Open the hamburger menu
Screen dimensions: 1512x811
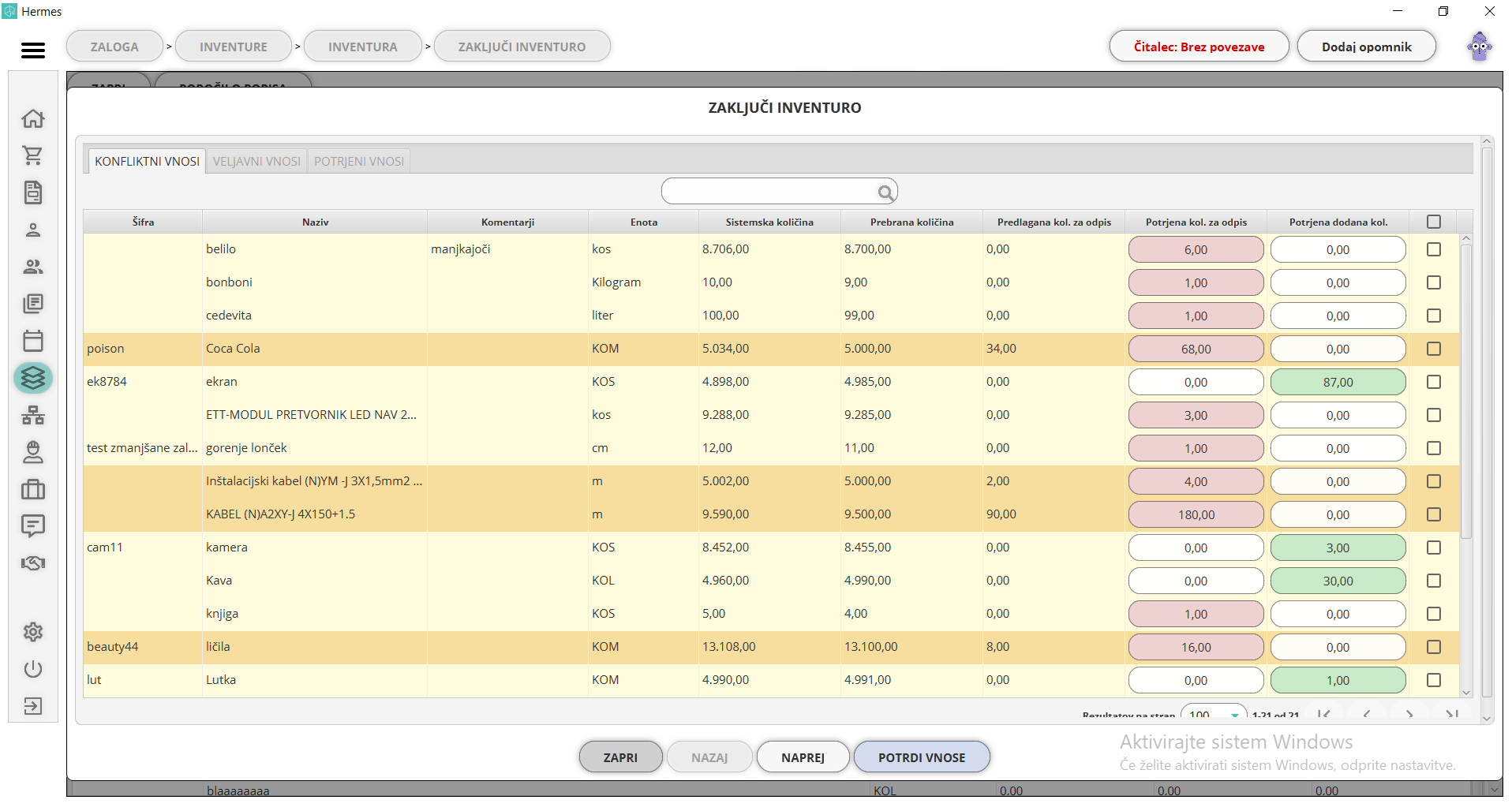tap(33, 50)
